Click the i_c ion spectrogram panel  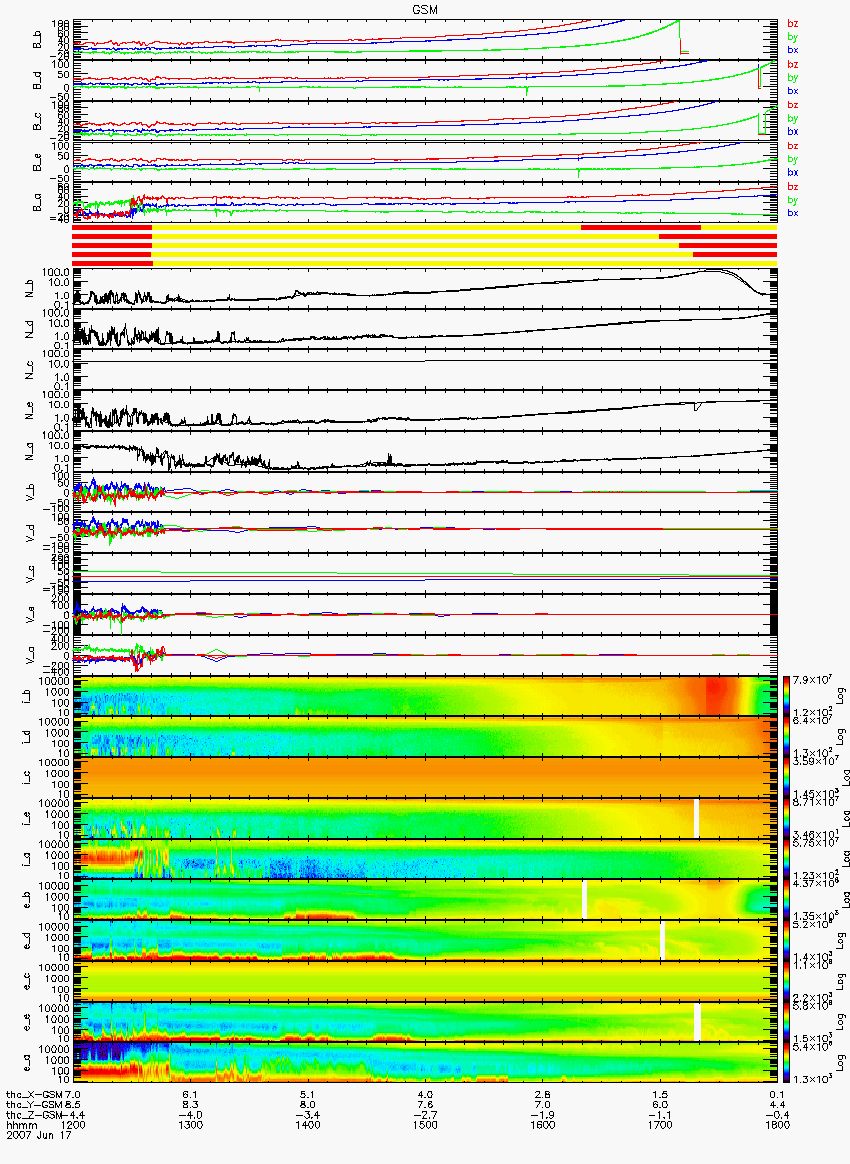click(x=425, y=778)
